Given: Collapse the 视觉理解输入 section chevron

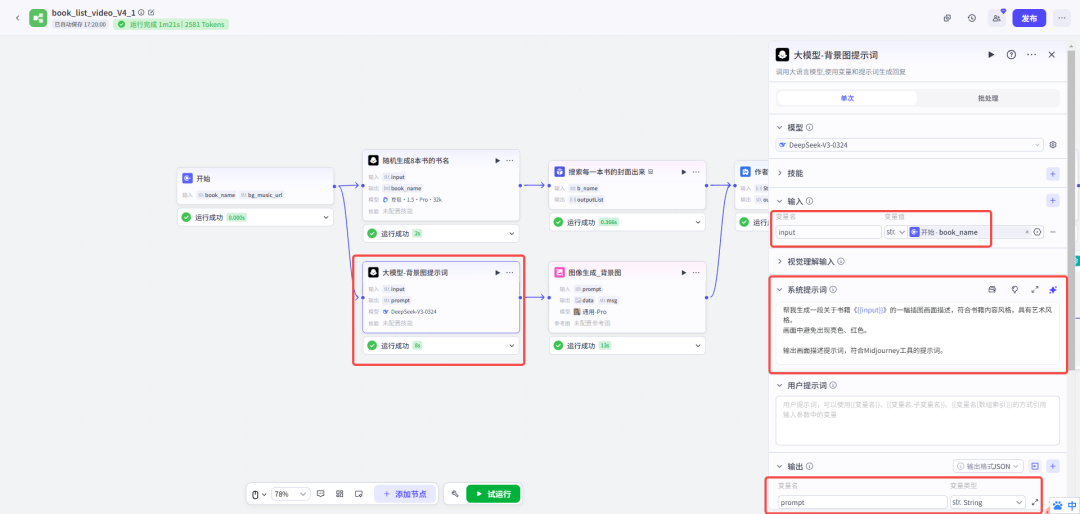Looking at the screenshot, I should (781, 261).
